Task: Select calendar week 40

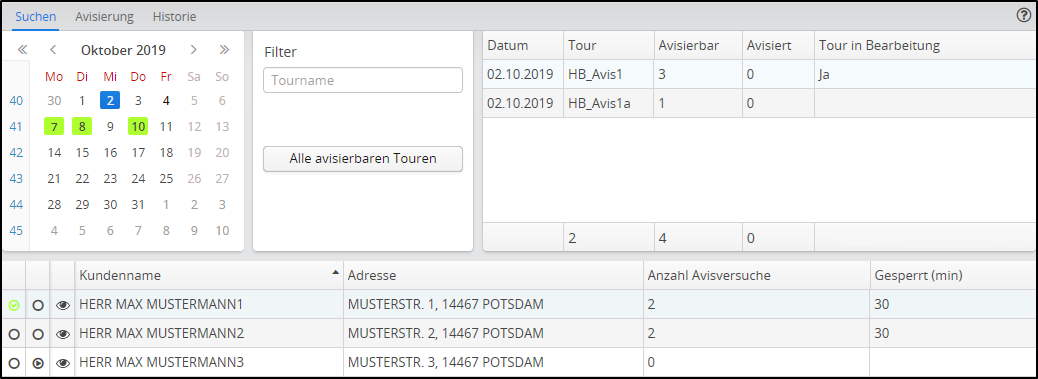Action: [x=17, y=101]
